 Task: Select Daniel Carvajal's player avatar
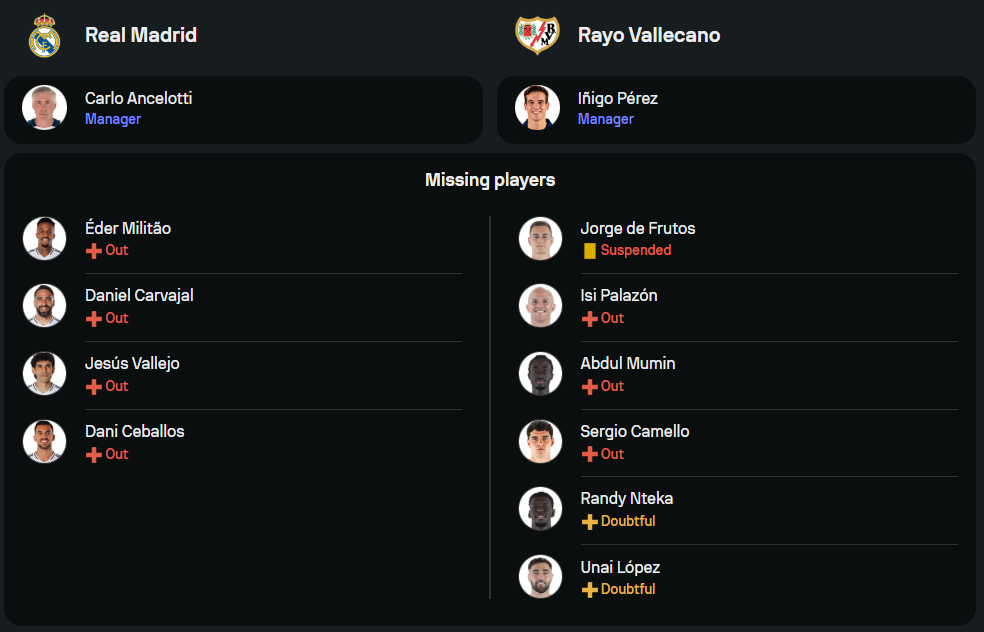(x=45, y=305)
